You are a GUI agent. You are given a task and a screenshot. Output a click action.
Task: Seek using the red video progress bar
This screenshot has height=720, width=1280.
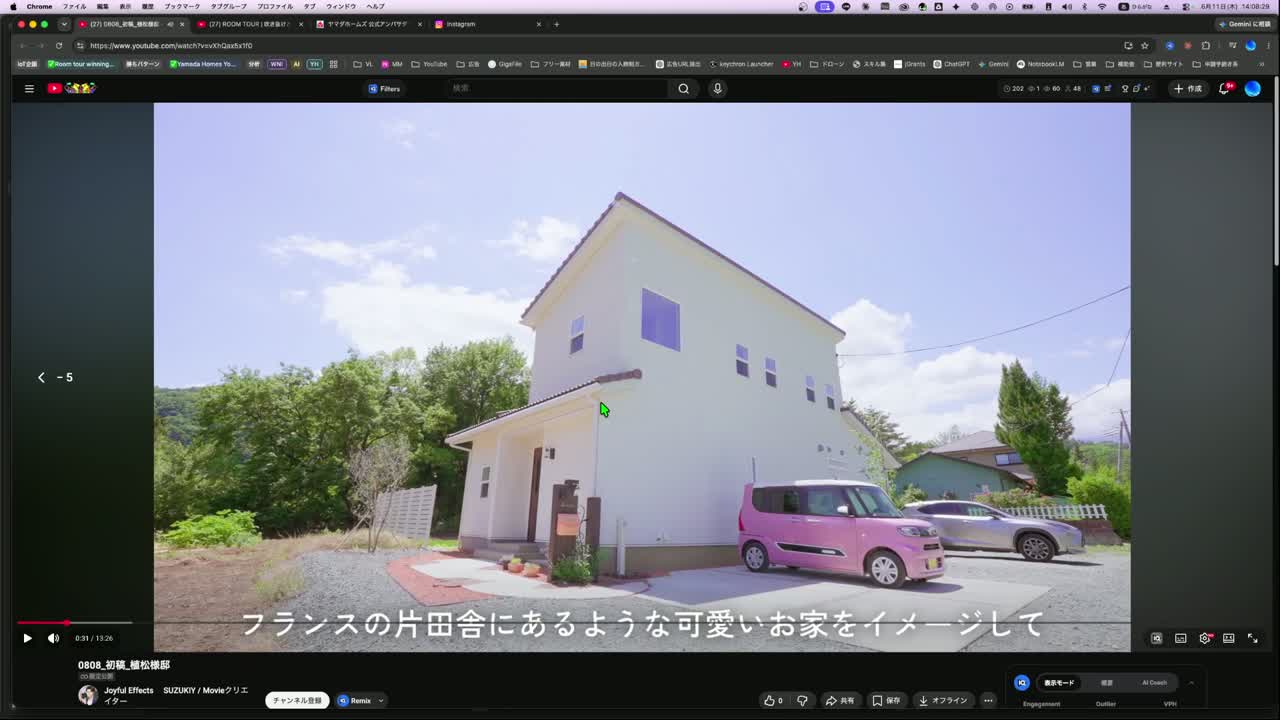(x=640, y=623)
